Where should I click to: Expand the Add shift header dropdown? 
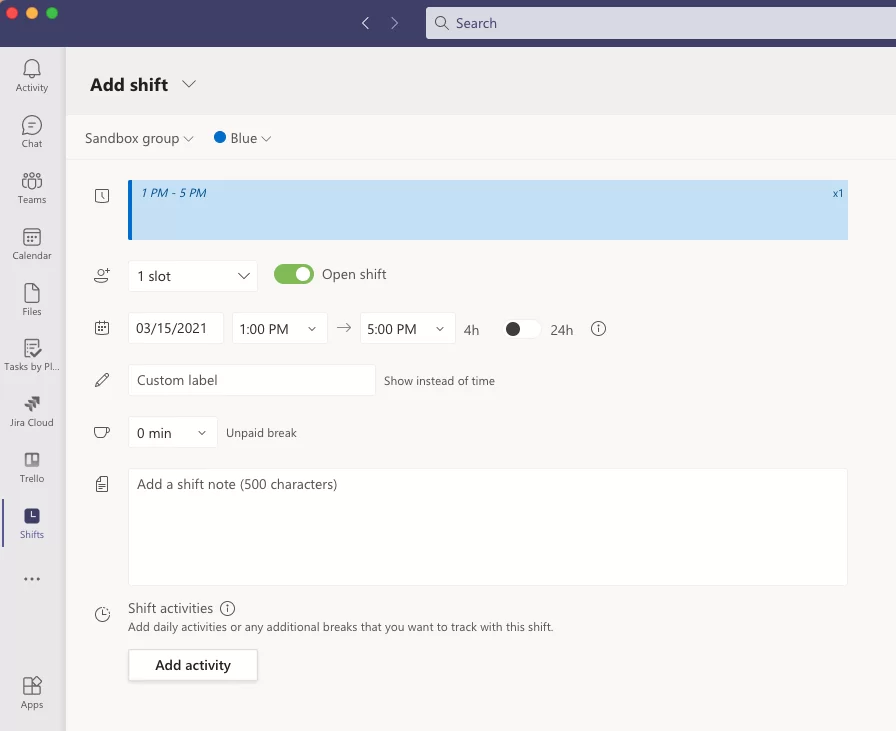(189, 84)
